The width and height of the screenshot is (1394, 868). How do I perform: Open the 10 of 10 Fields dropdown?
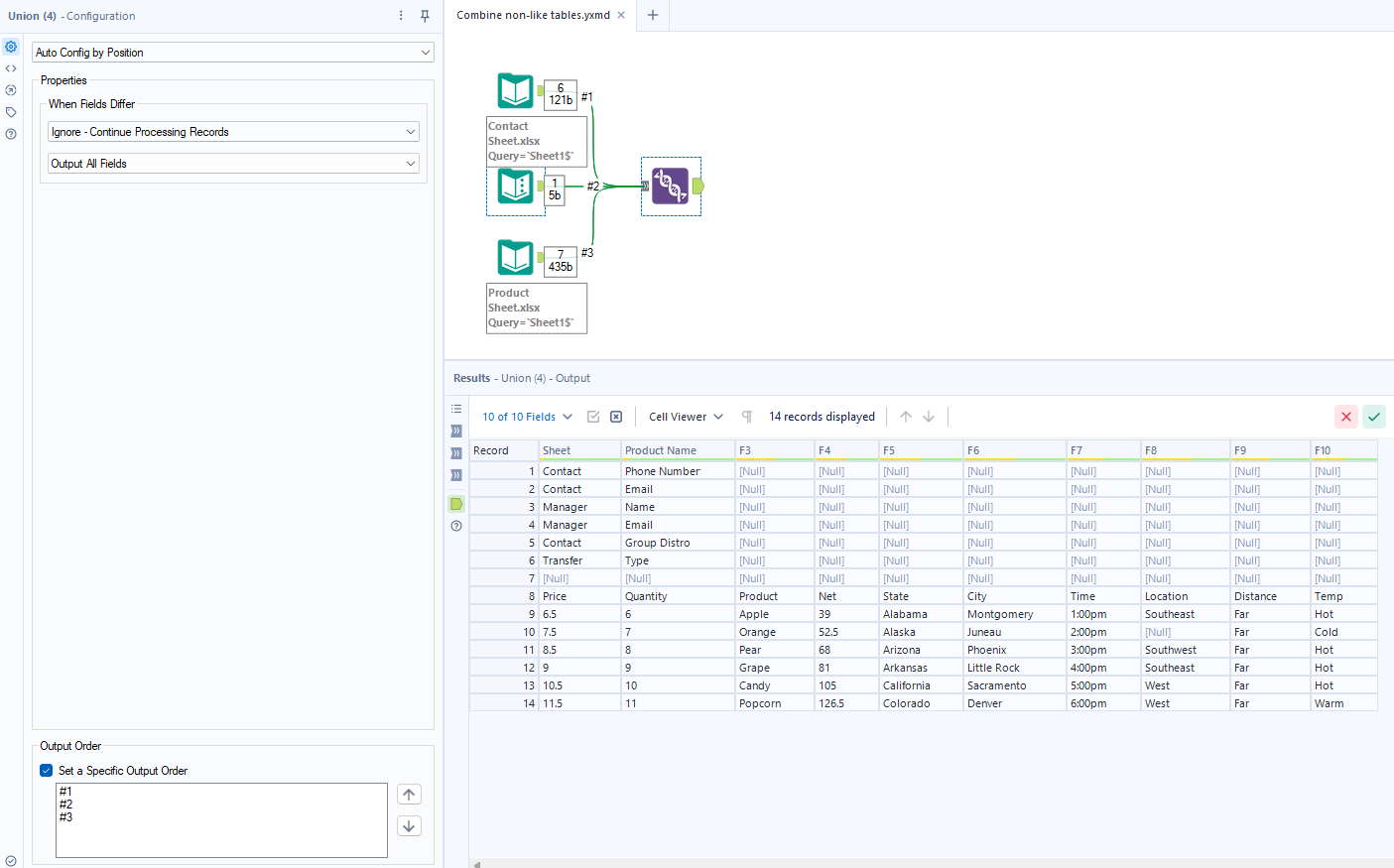[525, 417]
